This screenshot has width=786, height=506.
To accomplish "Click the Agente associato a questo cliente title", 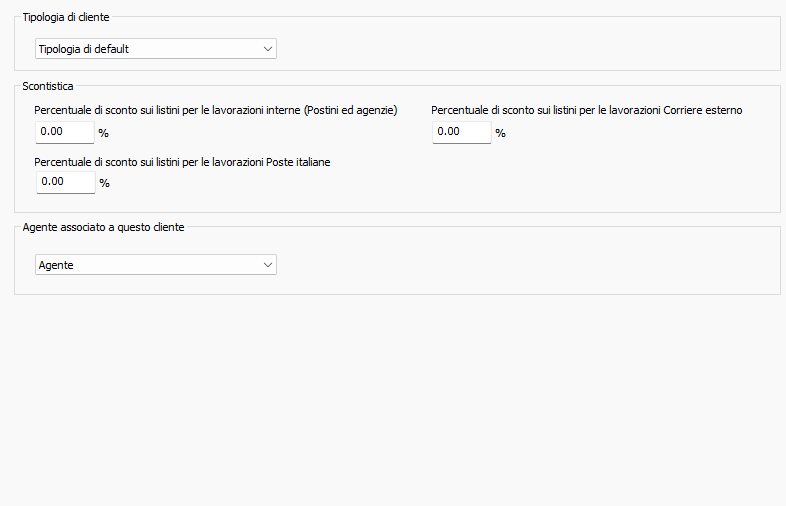I will click(103, 227).
